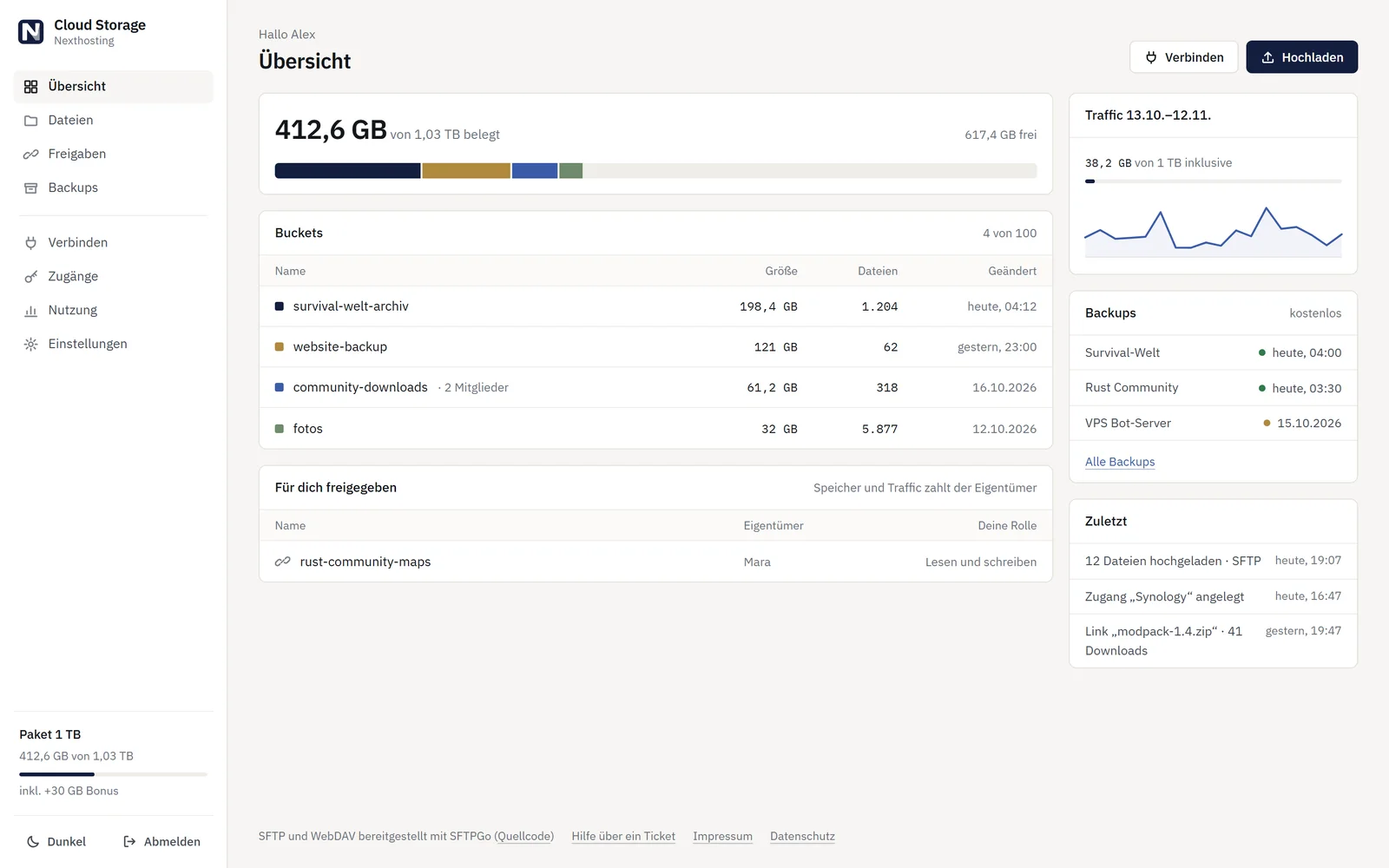This screenshot has height=868, width=1389.
Task: Click the Paket 1 TB usage bar
Action: pyautogui.click(x=114, y=774)
